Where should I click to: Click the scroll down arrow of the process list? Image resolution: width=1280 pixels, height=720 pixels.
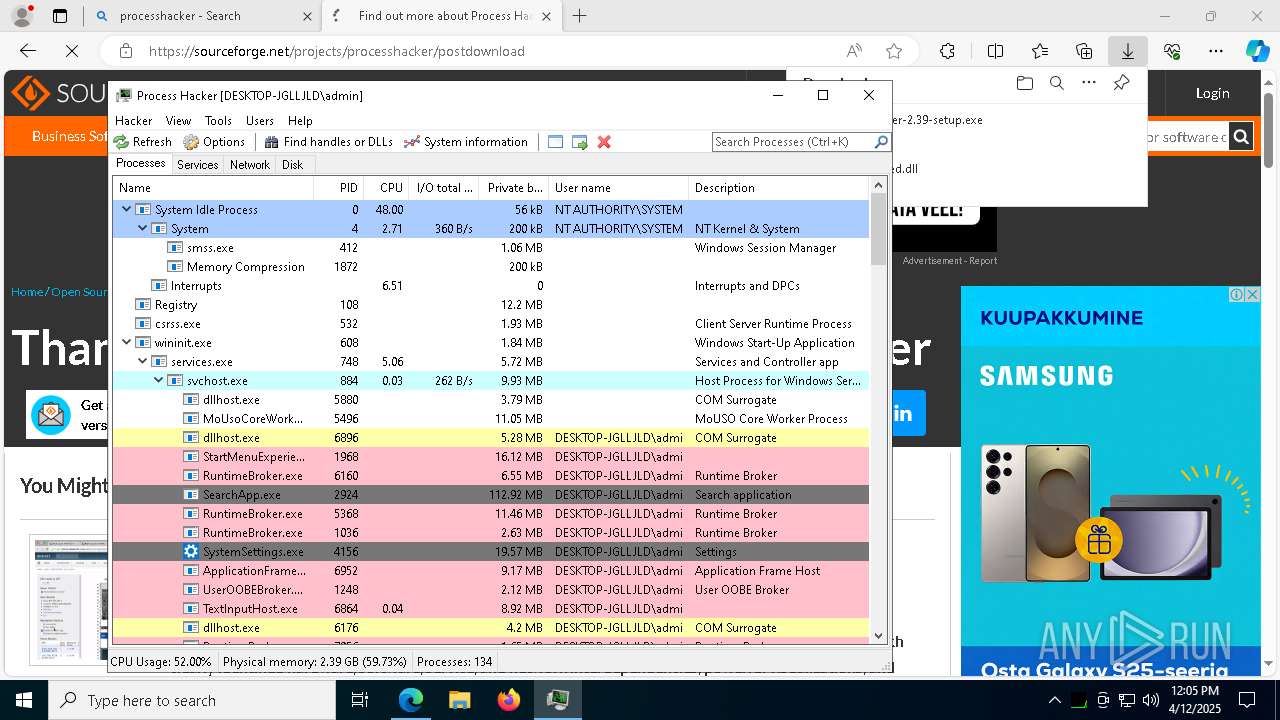tap(878, 635)
